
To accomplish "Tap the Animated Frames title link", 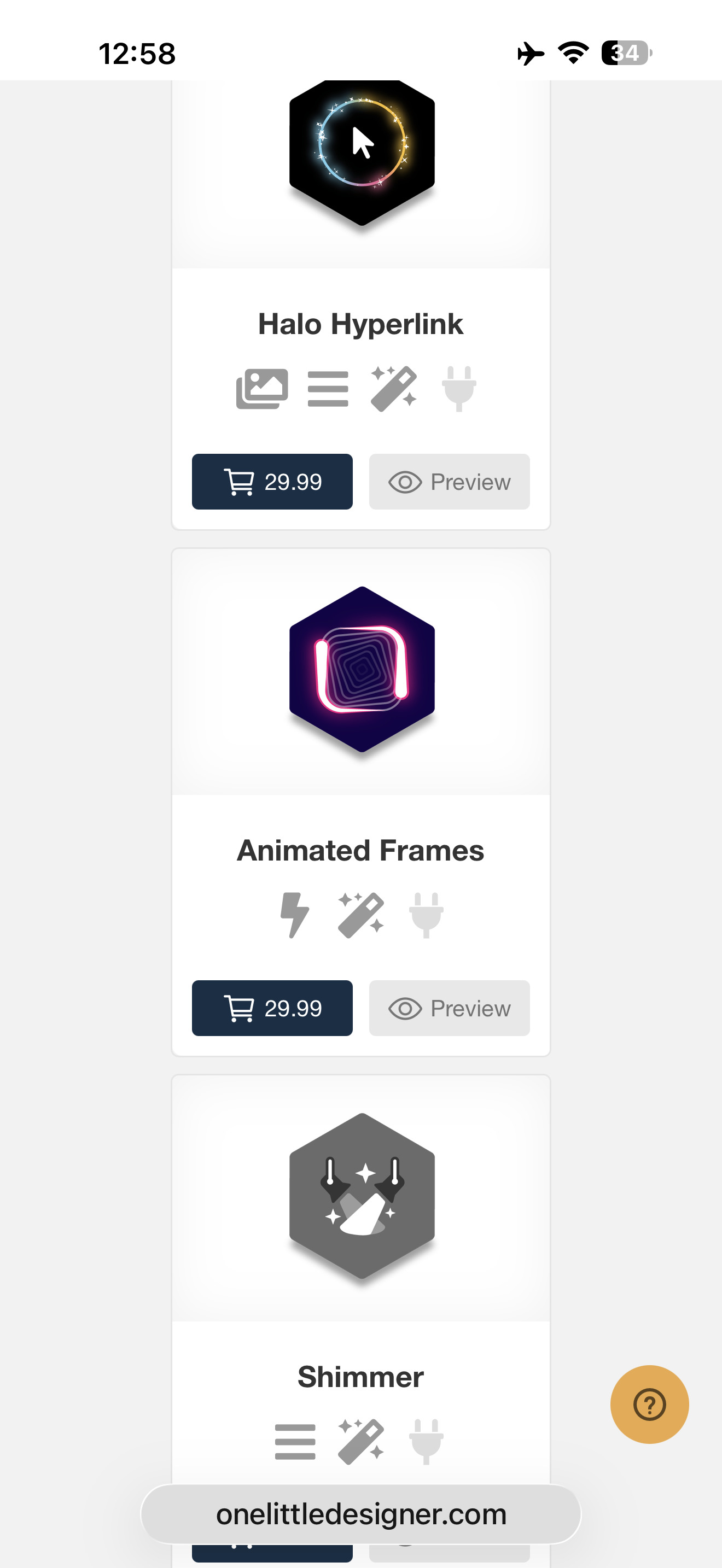I will pyautogui.click(x=361, y=850).
